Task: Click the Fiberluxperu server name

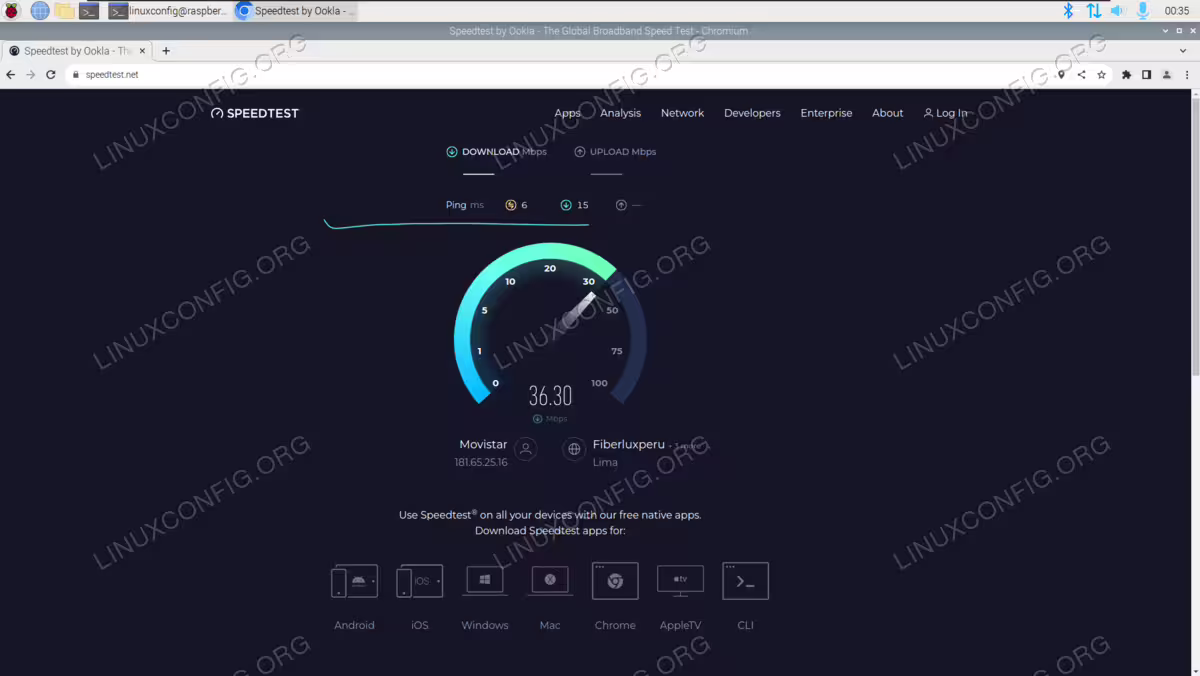Action: pos(629,444)
